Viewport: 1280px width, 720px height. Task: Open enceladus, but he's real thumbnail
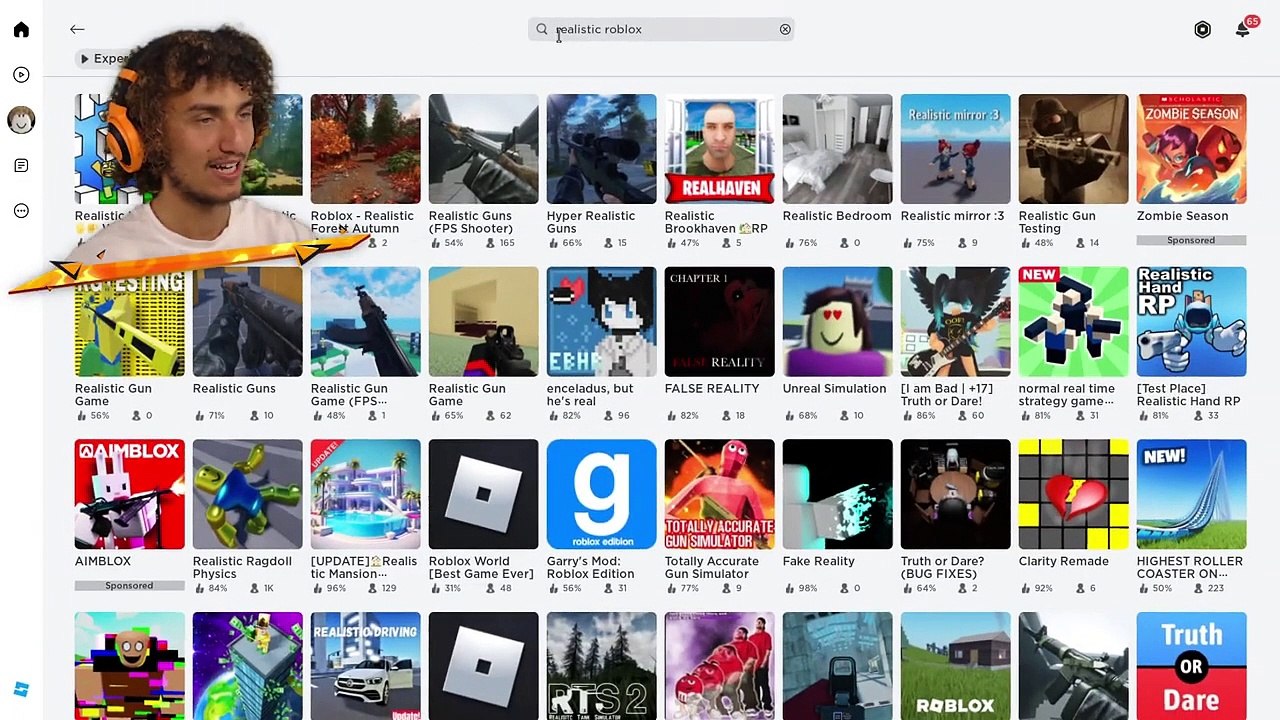point(601,322)
